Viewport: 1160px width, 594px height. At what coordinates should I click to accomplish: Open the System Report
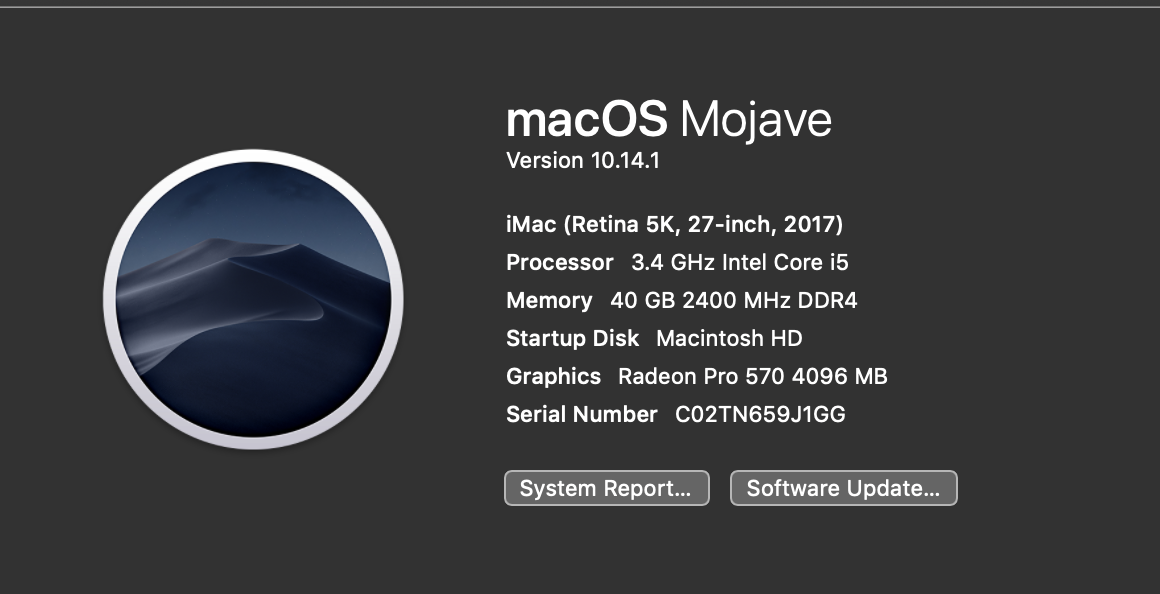click(x=606, y=488)
